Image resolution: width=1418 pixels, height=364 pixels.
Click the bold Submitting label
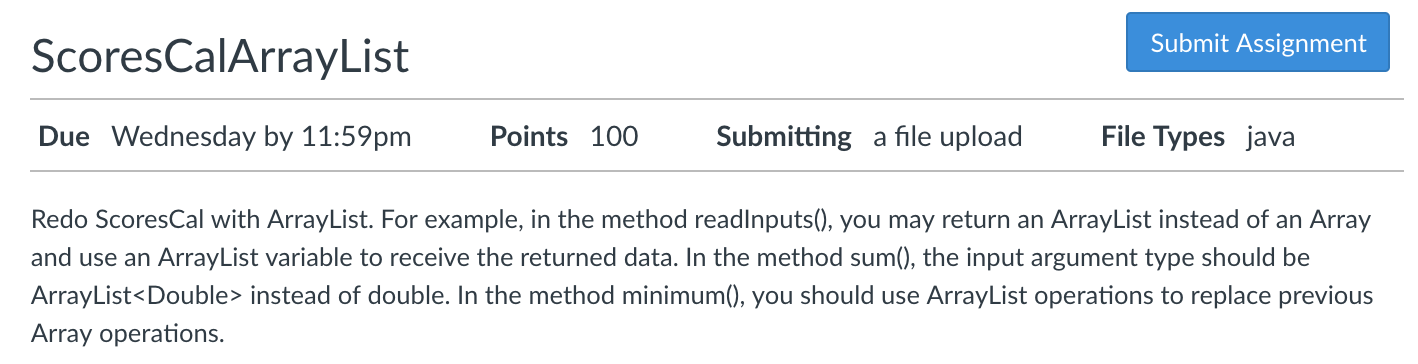point(784,137)
